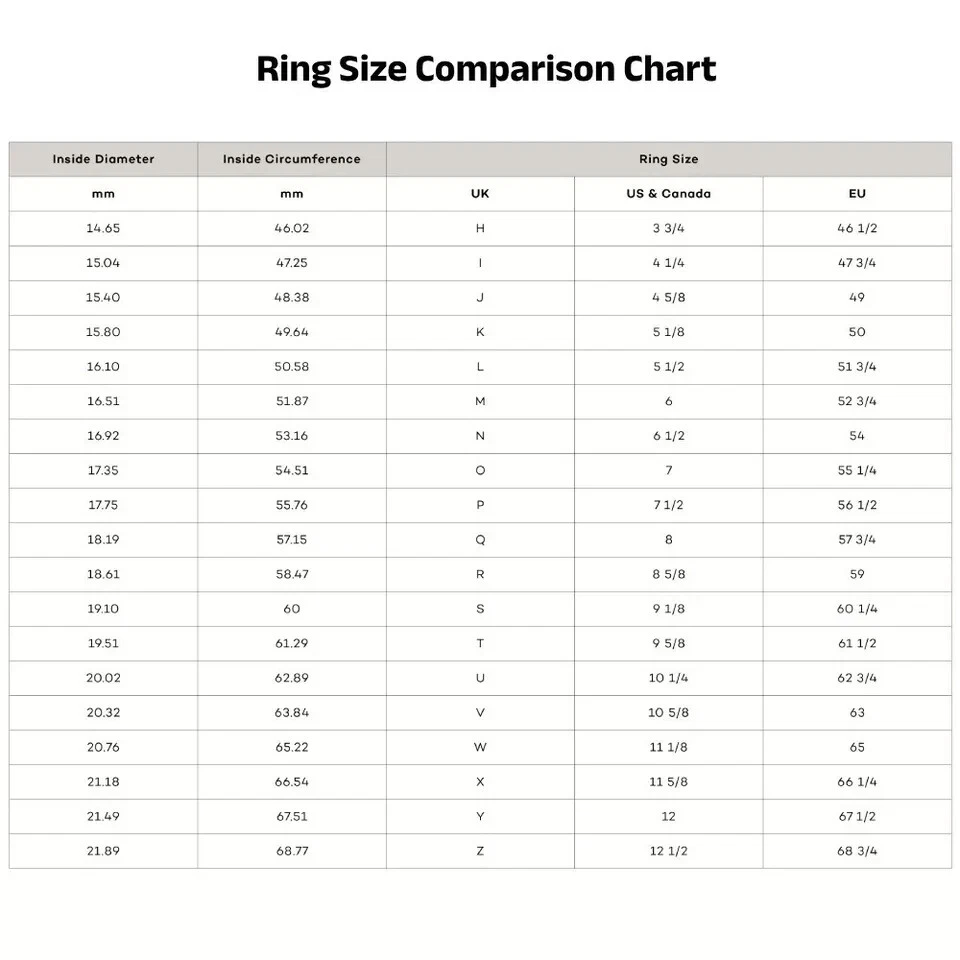Select diameter value 14.65

[103, 228]
